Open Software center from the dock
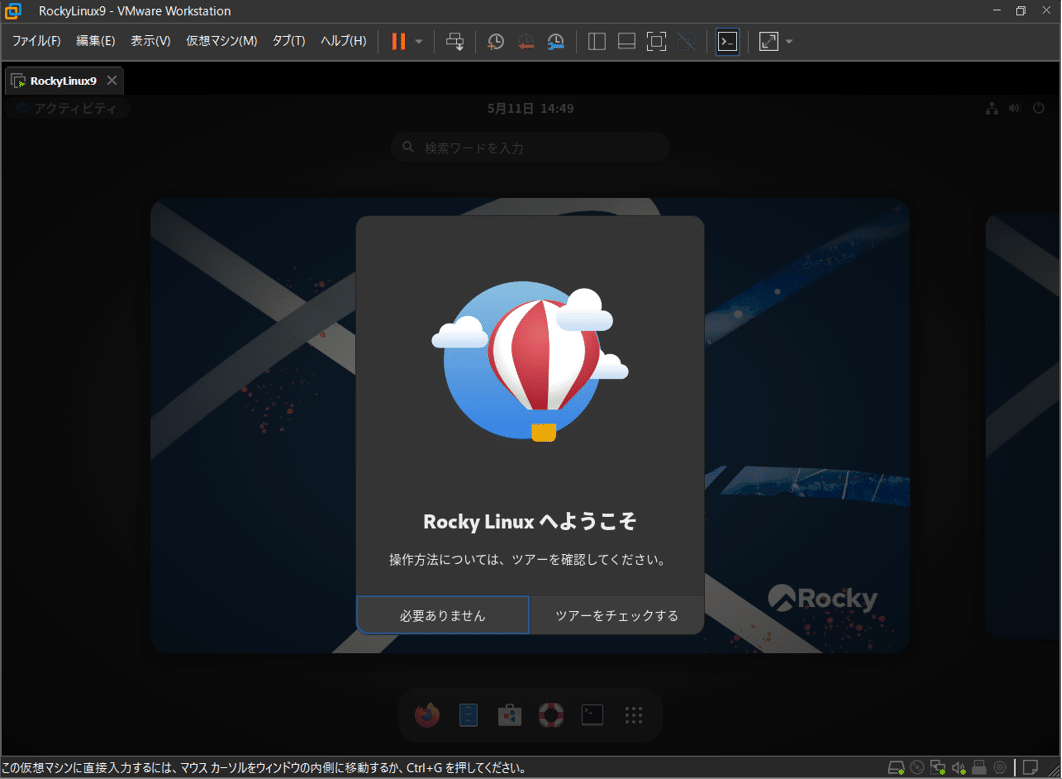 click(x=510, y=715)
